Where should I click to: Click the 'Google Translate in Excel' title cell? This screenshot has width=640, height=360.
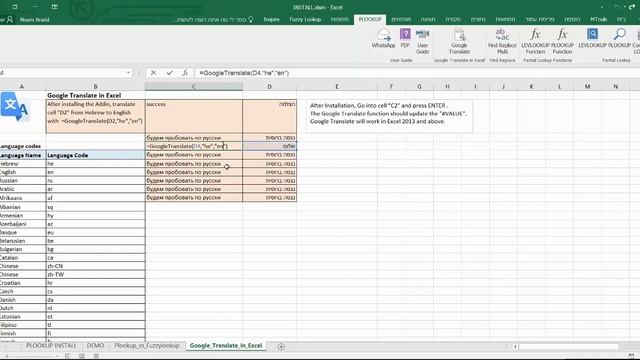(96, 95)
